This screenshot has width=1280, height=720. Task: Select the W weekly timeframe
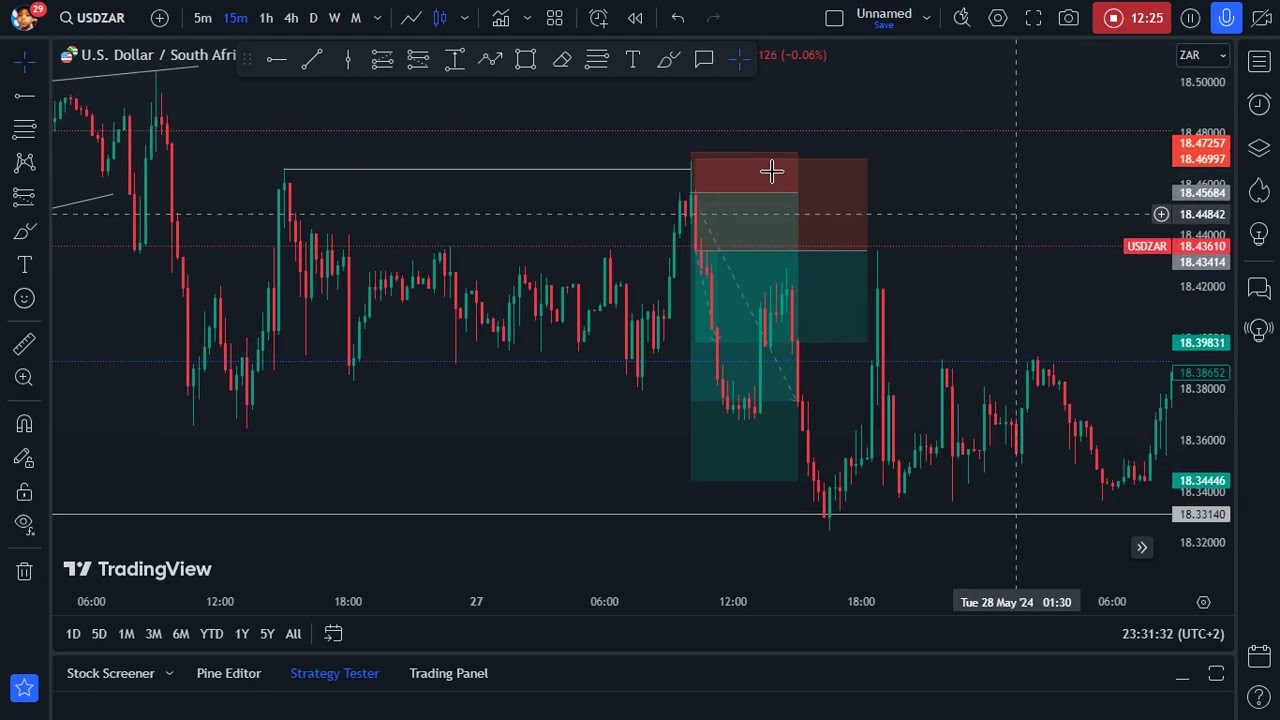pyautogui.click(x=334, y=18)
